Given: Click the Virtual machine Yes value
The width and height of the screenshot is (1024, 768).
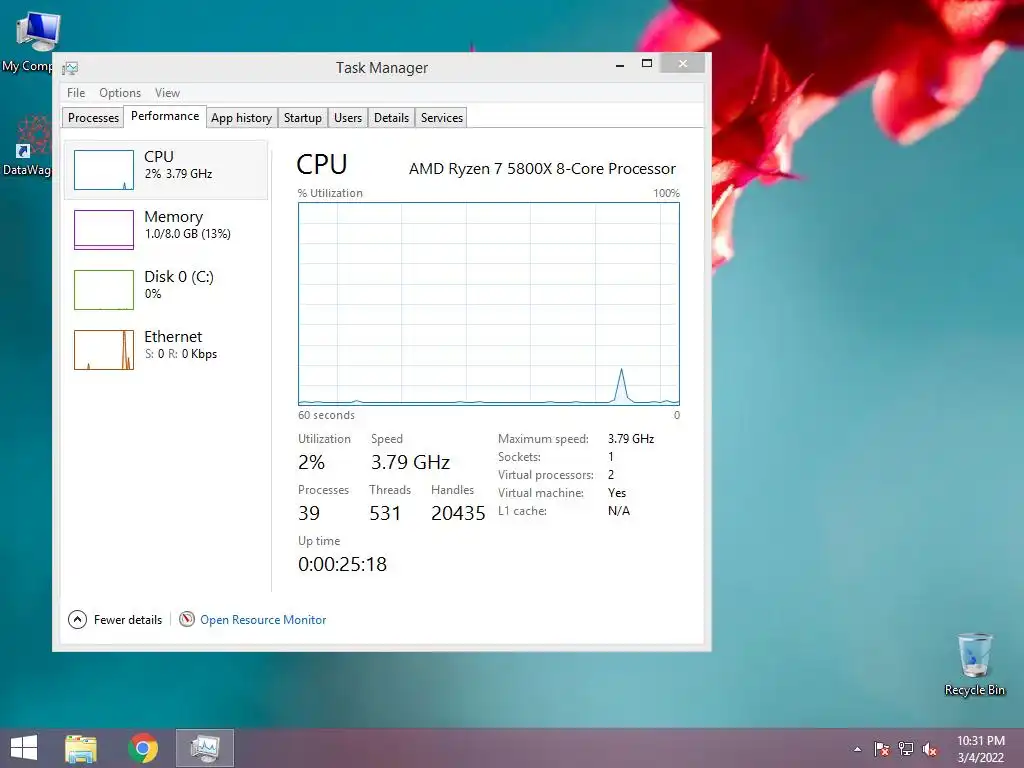Looking at the screenshot, I should pyautogui.click(x=616, y=493).
